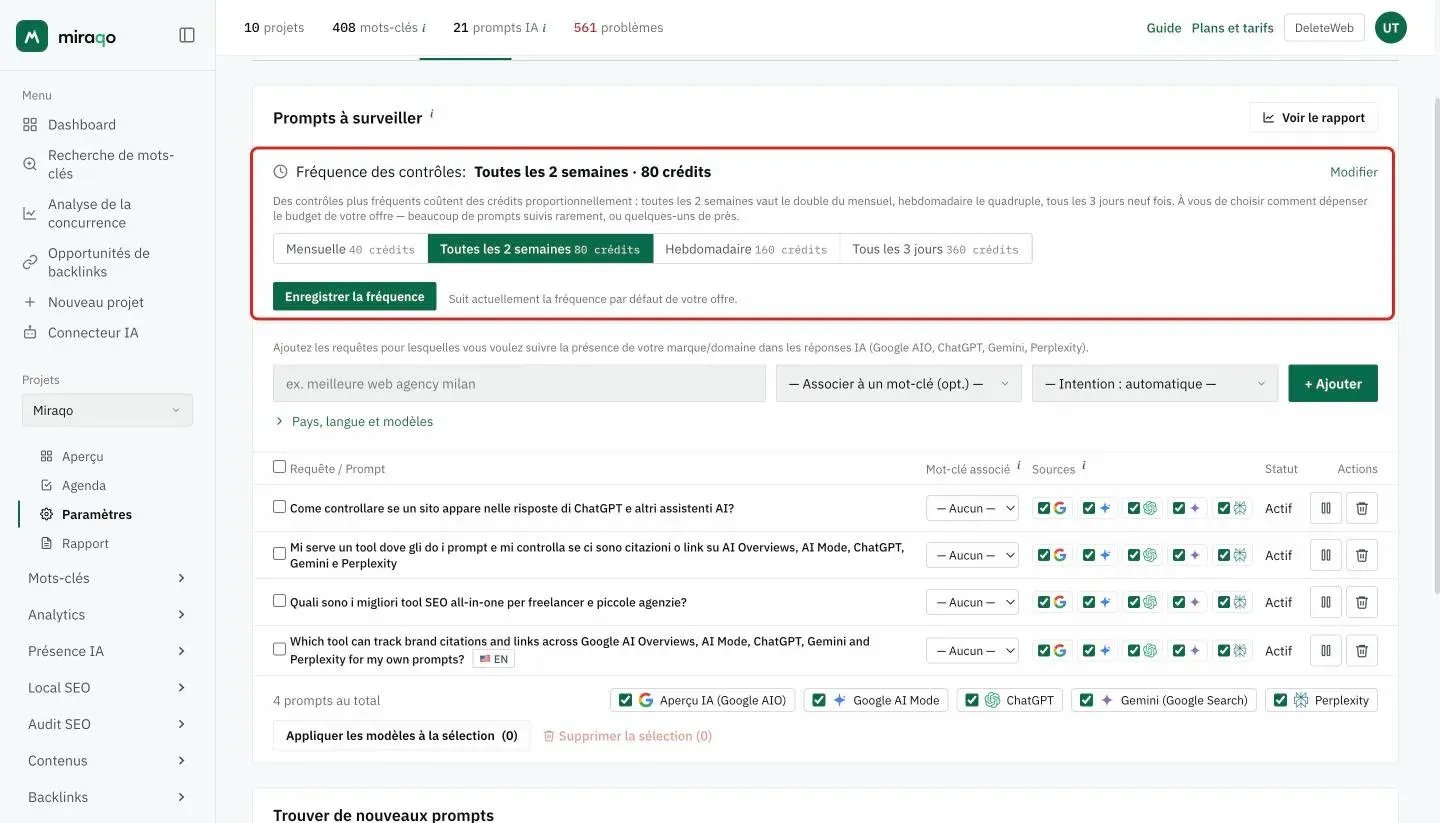Open Rapport under the Miraqo project

point(85,544)
